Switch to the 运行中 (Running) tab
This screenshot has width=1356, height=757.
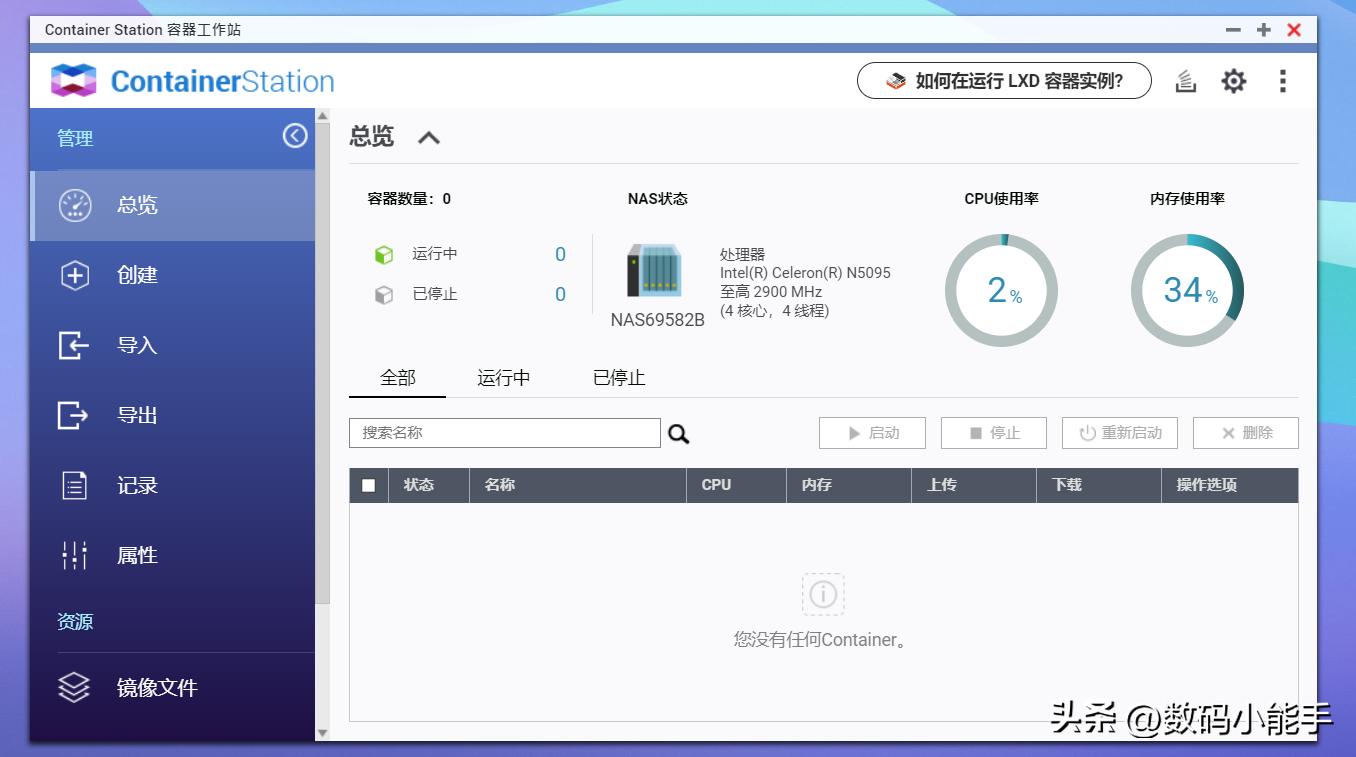[x=503, y=377]
